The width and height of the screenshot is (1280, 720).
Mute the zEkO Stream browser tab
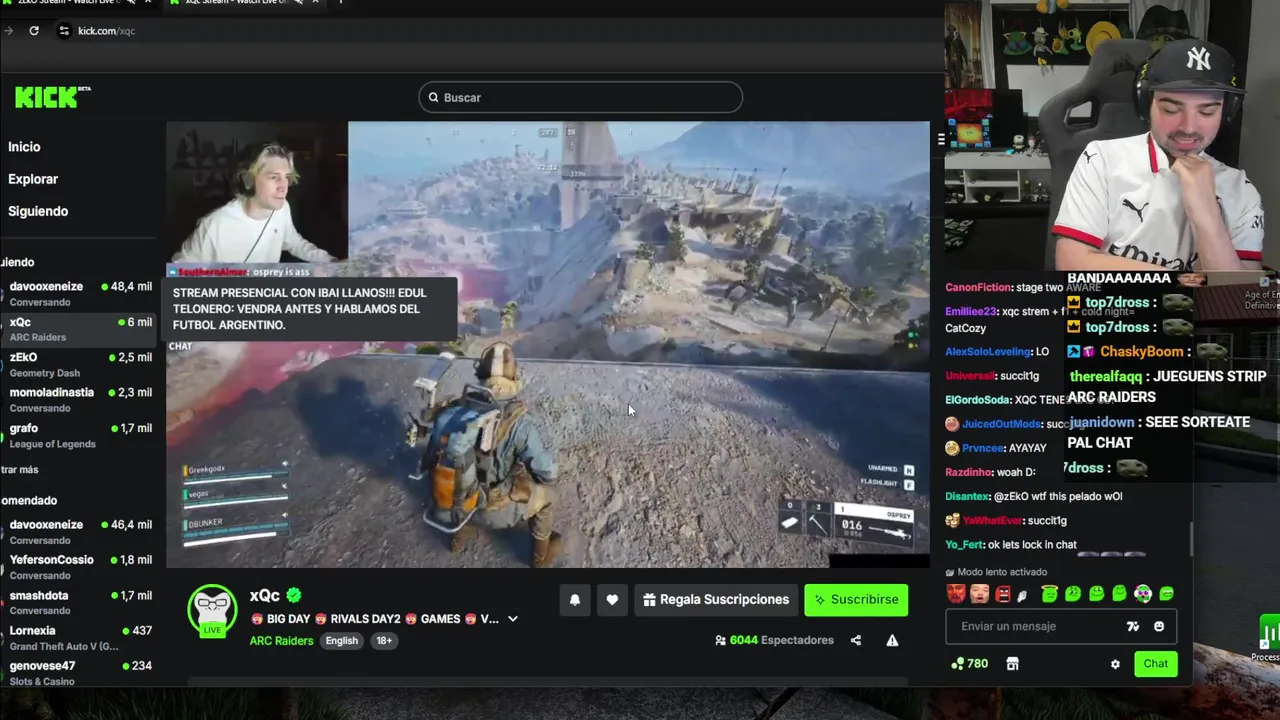click(x=131, y=3)
